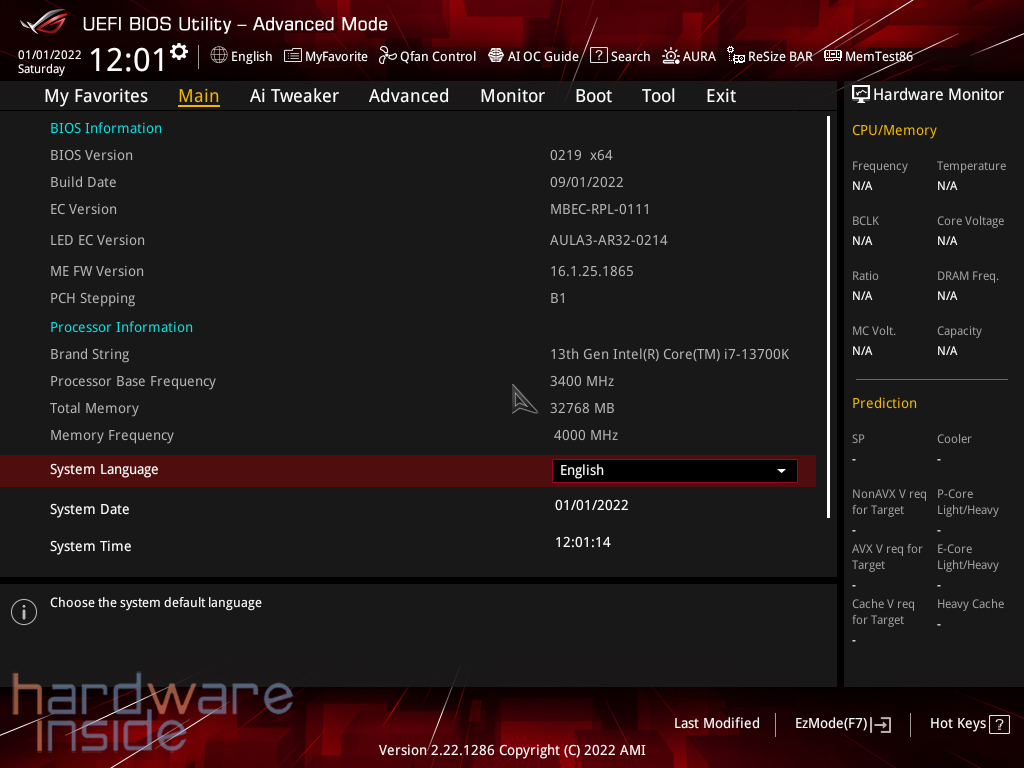This screenshot has width=1024, height=768.
Task: Click Build Date value 09/01/2022
Action: coord(586,182)
